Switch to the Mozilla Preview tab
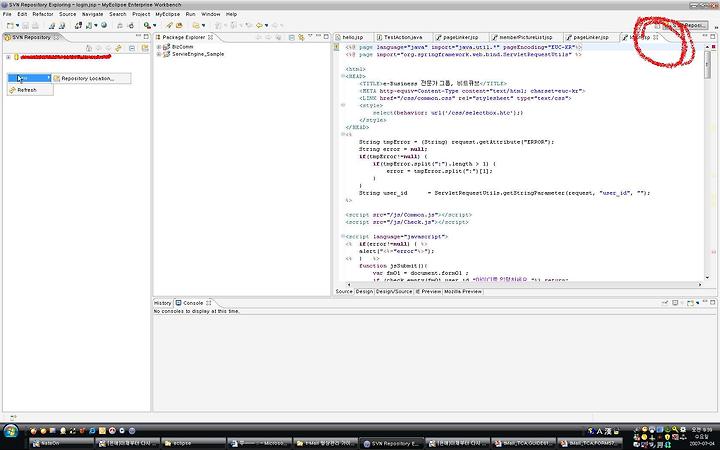Screen dimensions: 720x450 coord(463,292)
